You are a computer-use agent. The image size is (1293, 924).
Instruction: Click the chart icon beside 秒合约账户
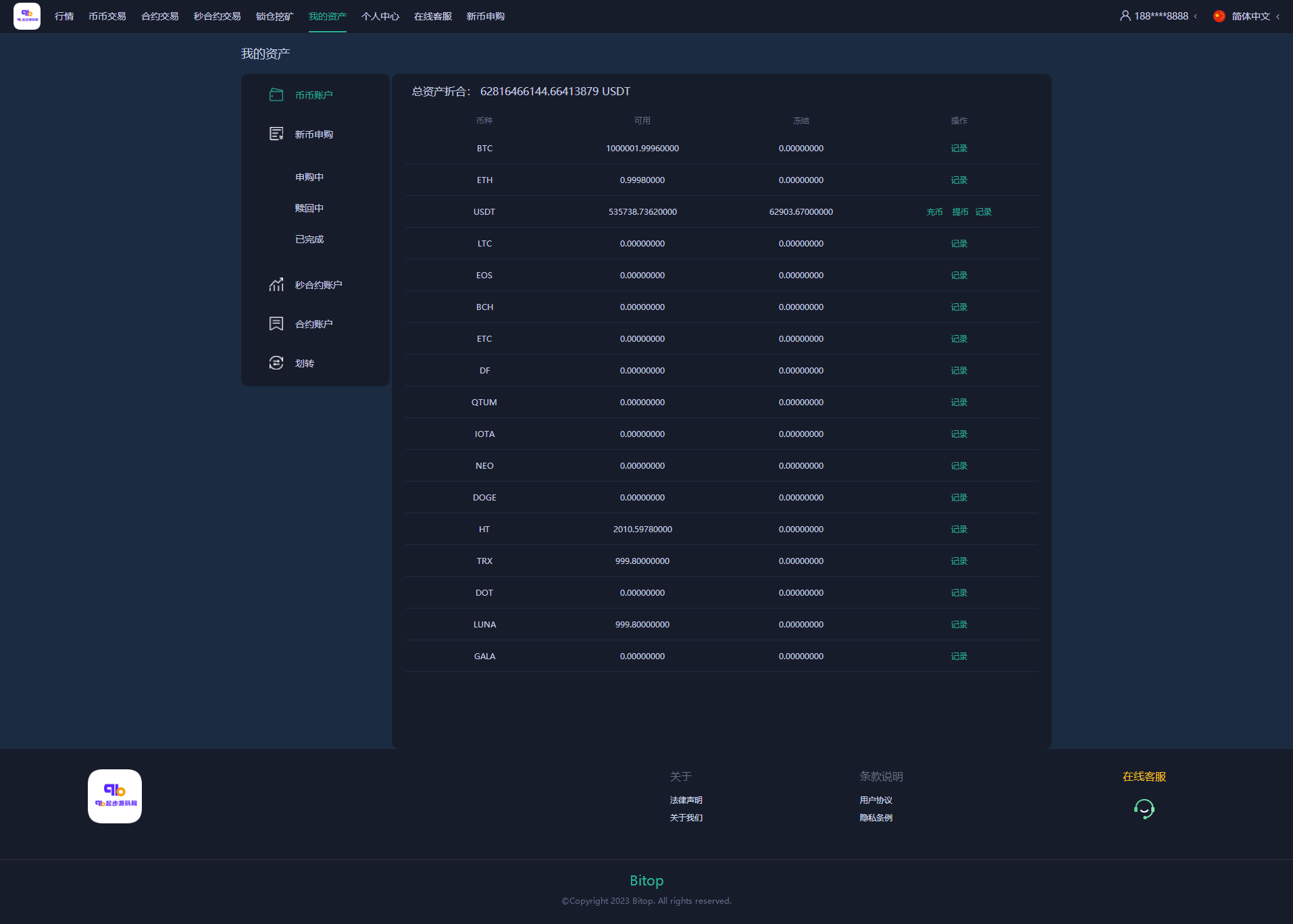pyautogui.click(x=276, y=284)
